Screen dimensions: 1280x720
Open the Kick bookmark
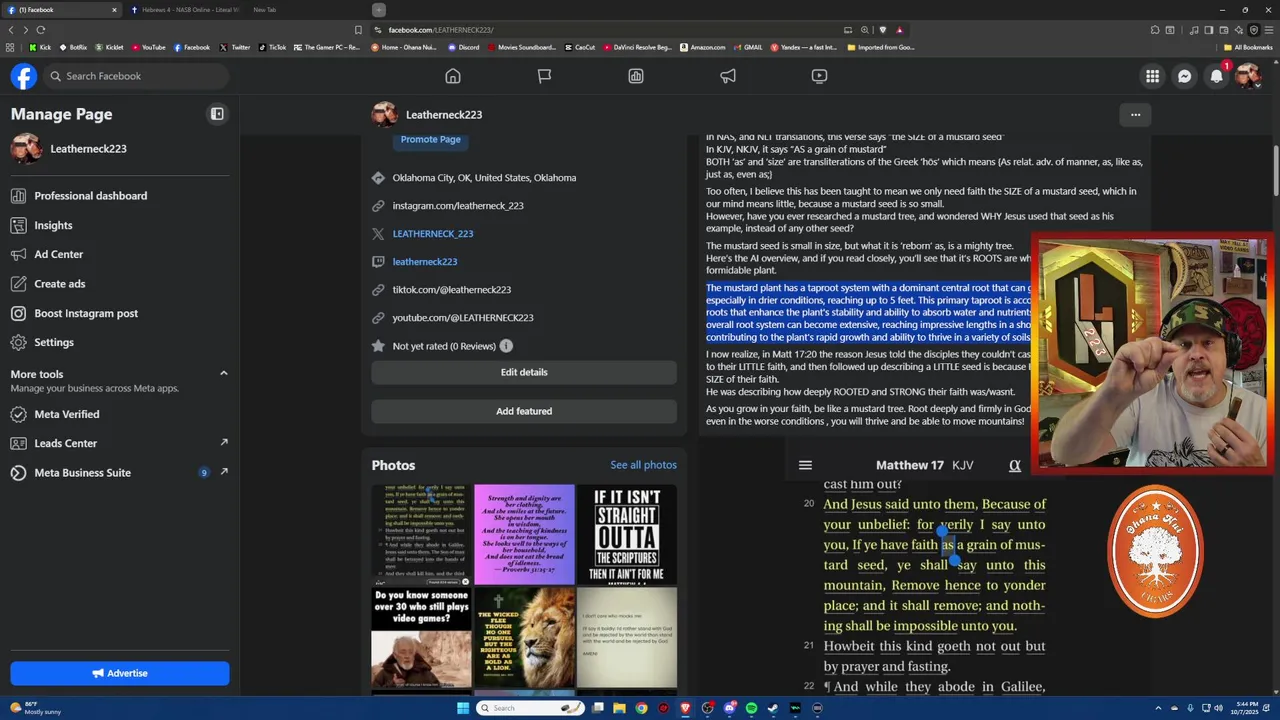(x=40, y=47)
